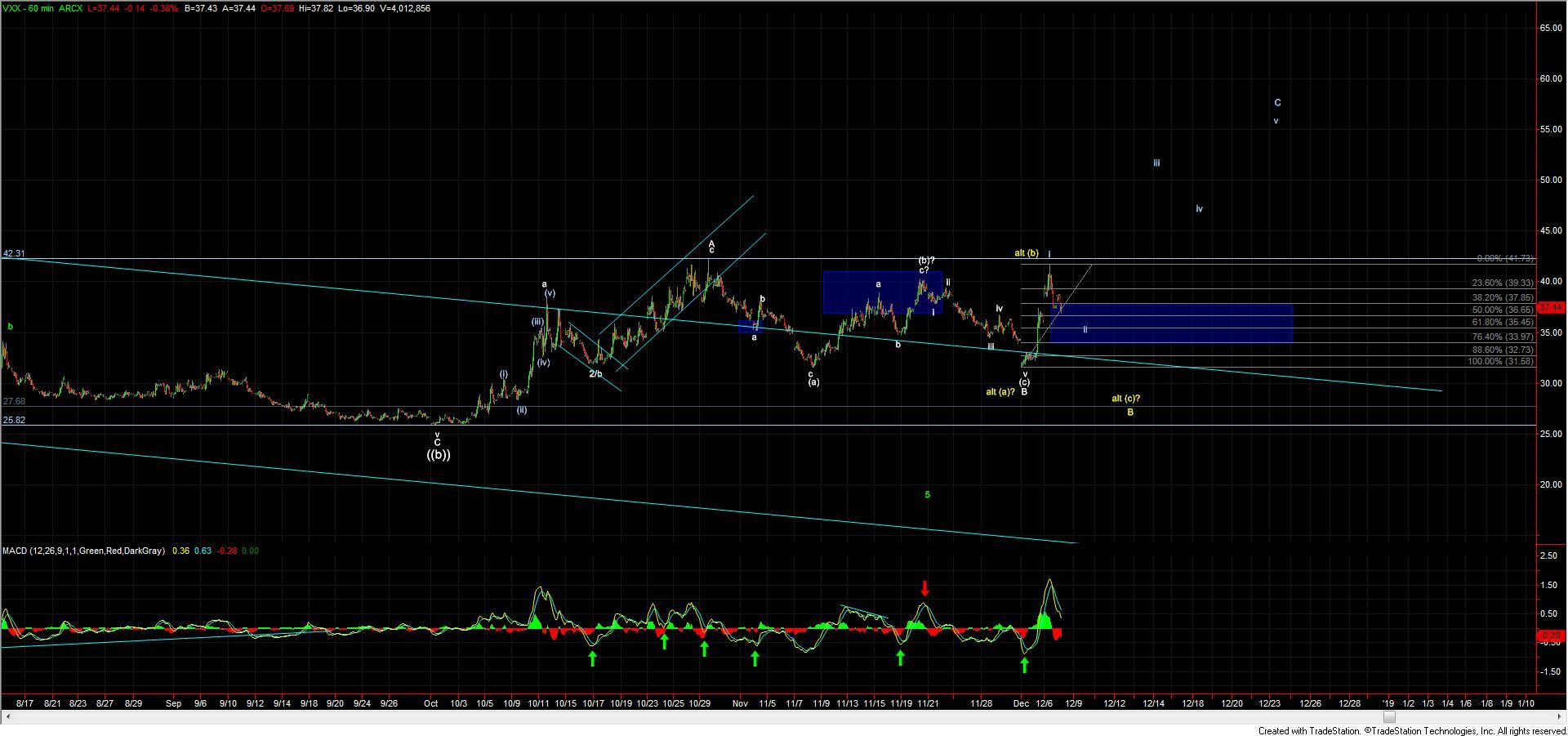
Task: Click the projected 'C' wave label top right
Action: click(x=1278, y=103)
